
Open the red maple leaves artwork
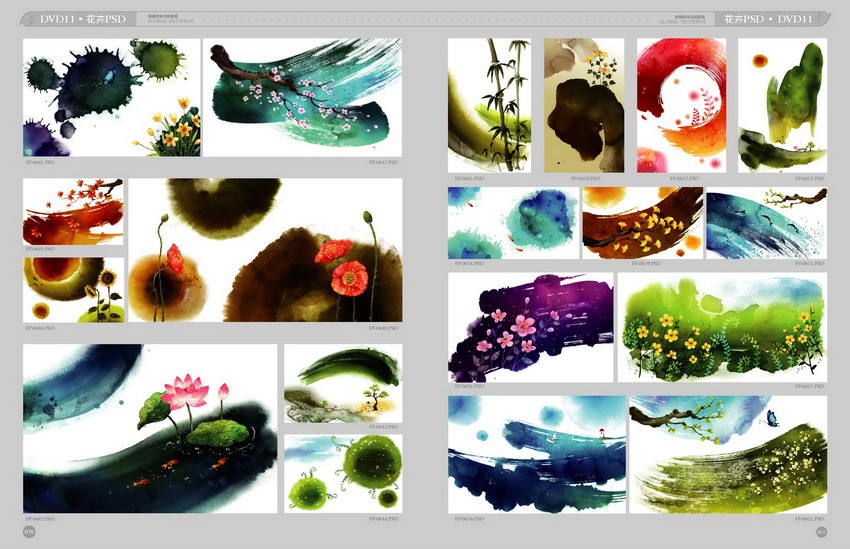click(73, 212)
